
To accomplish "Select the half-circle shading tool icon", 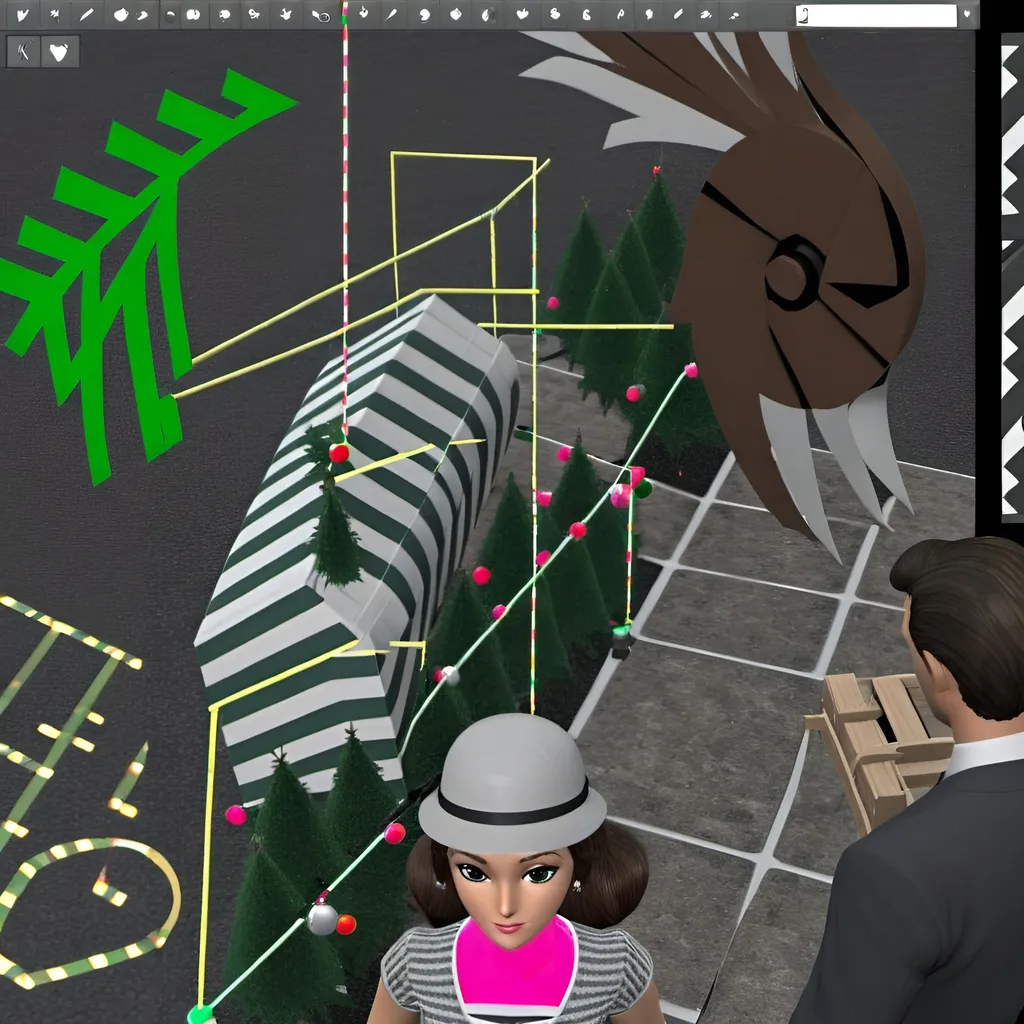I will pyautogui.click(x=170, y=15).
